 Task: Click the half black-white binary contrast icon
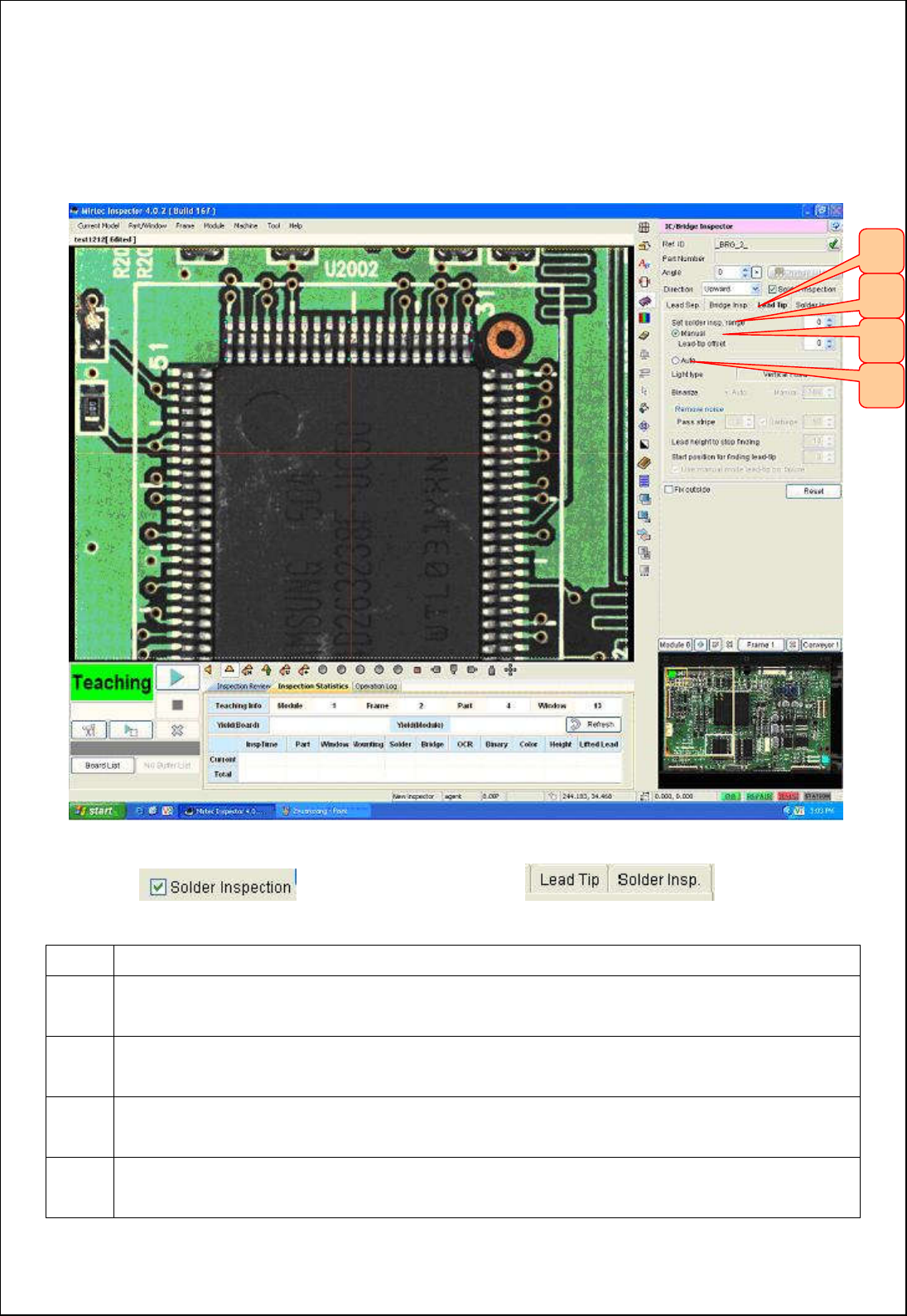click(644, 444)
